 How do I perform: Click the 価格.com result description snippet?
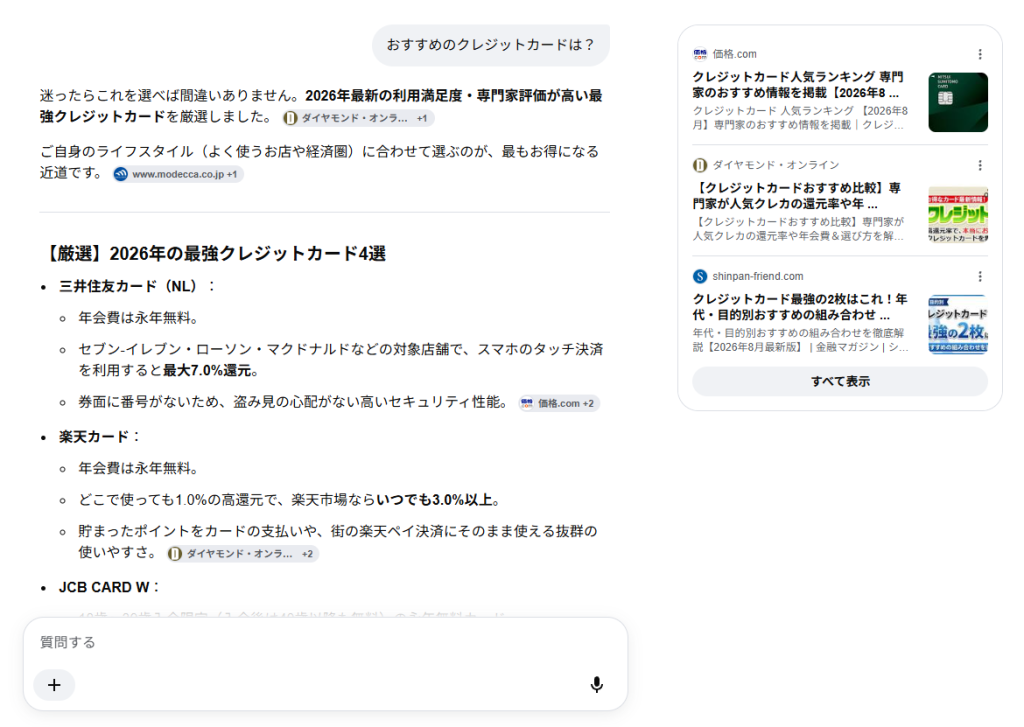800,118
